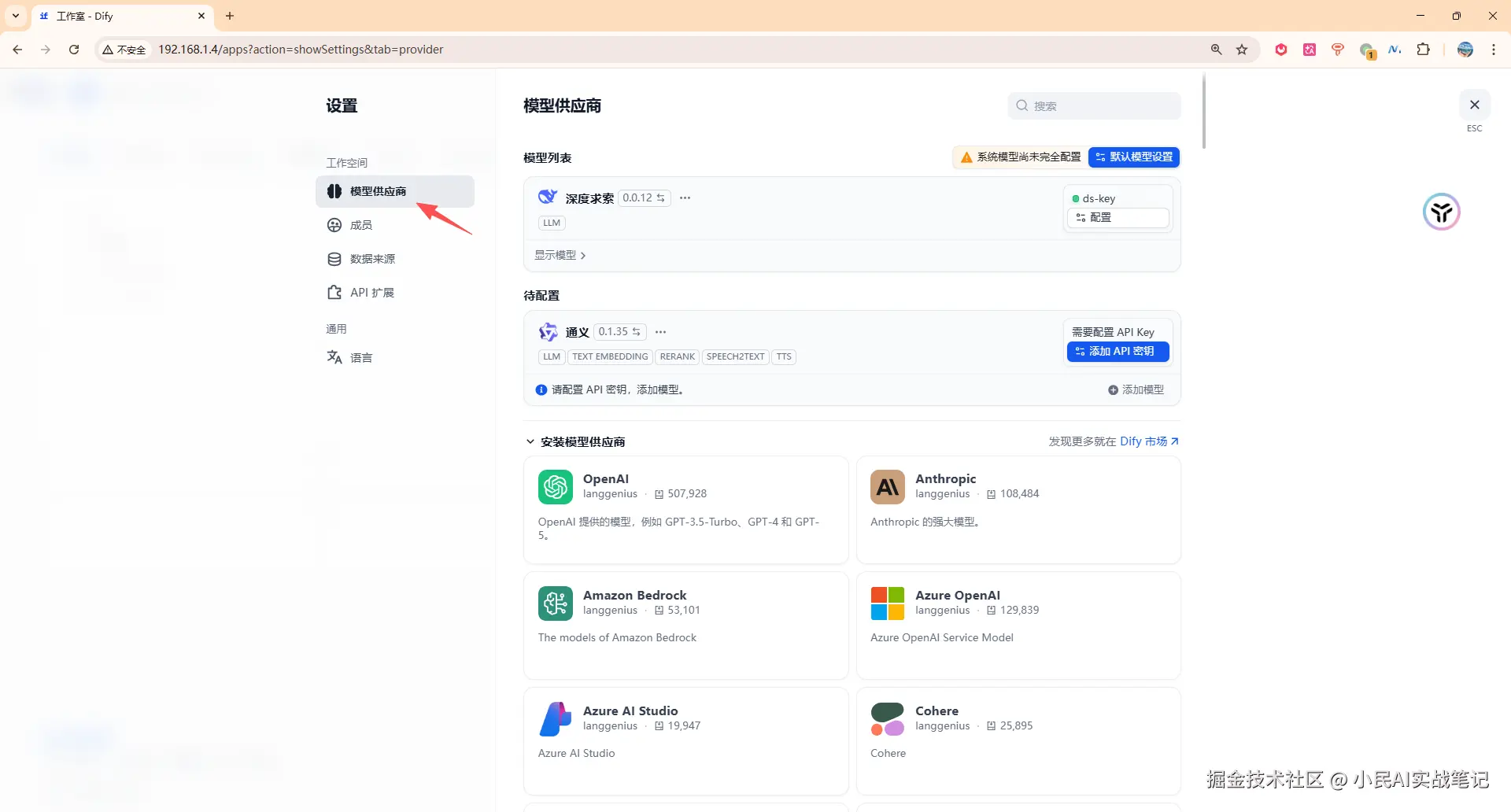This screenshot has height=812, width=1511.
Task: Open the 模型供应商 settings tab
Action: pyautogui.click(x=395, y=191)
